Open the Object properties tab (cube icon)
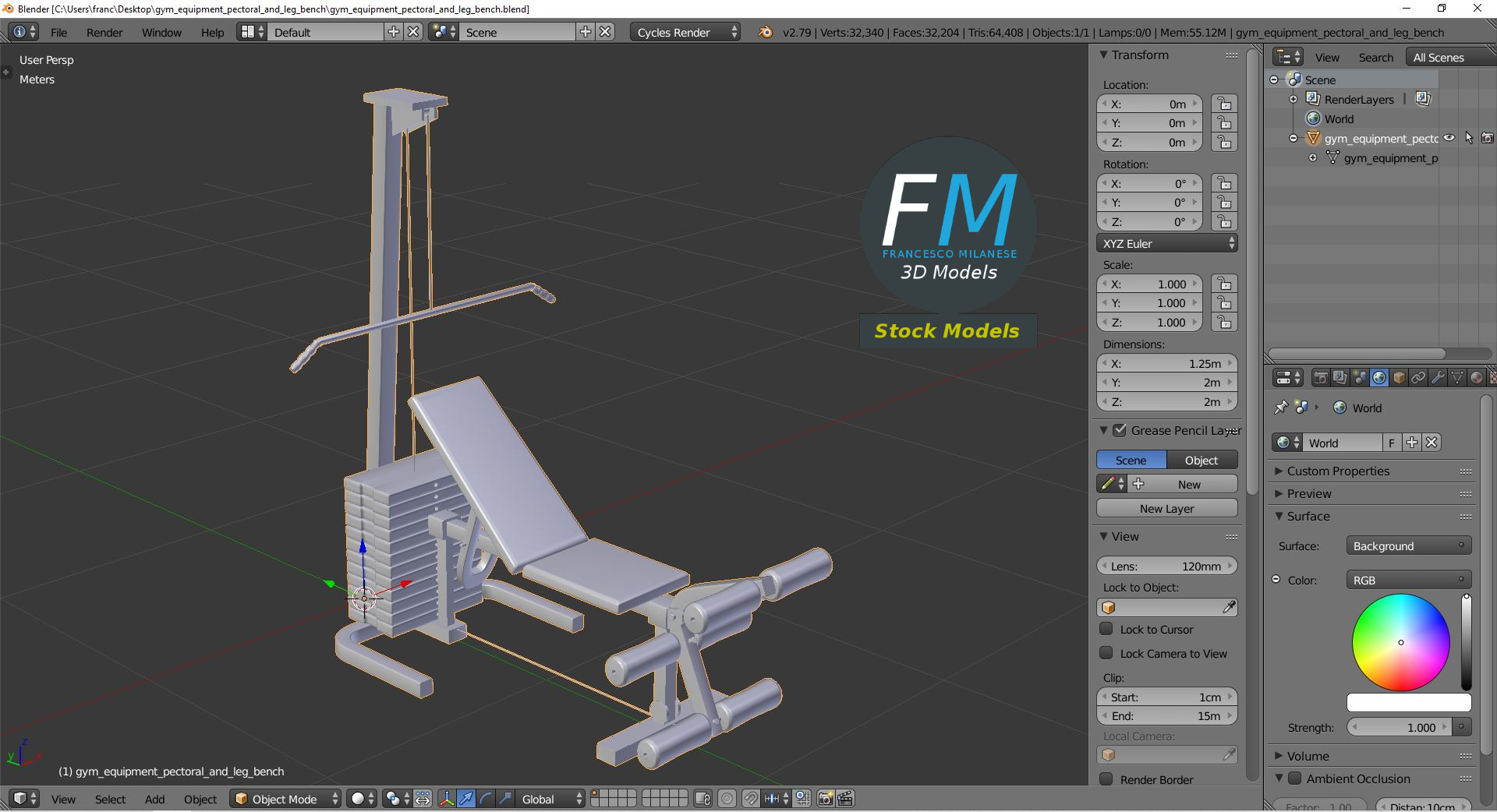Image resolution: width=1497 pixels, height=812 pixels. tap(1399, 378)
